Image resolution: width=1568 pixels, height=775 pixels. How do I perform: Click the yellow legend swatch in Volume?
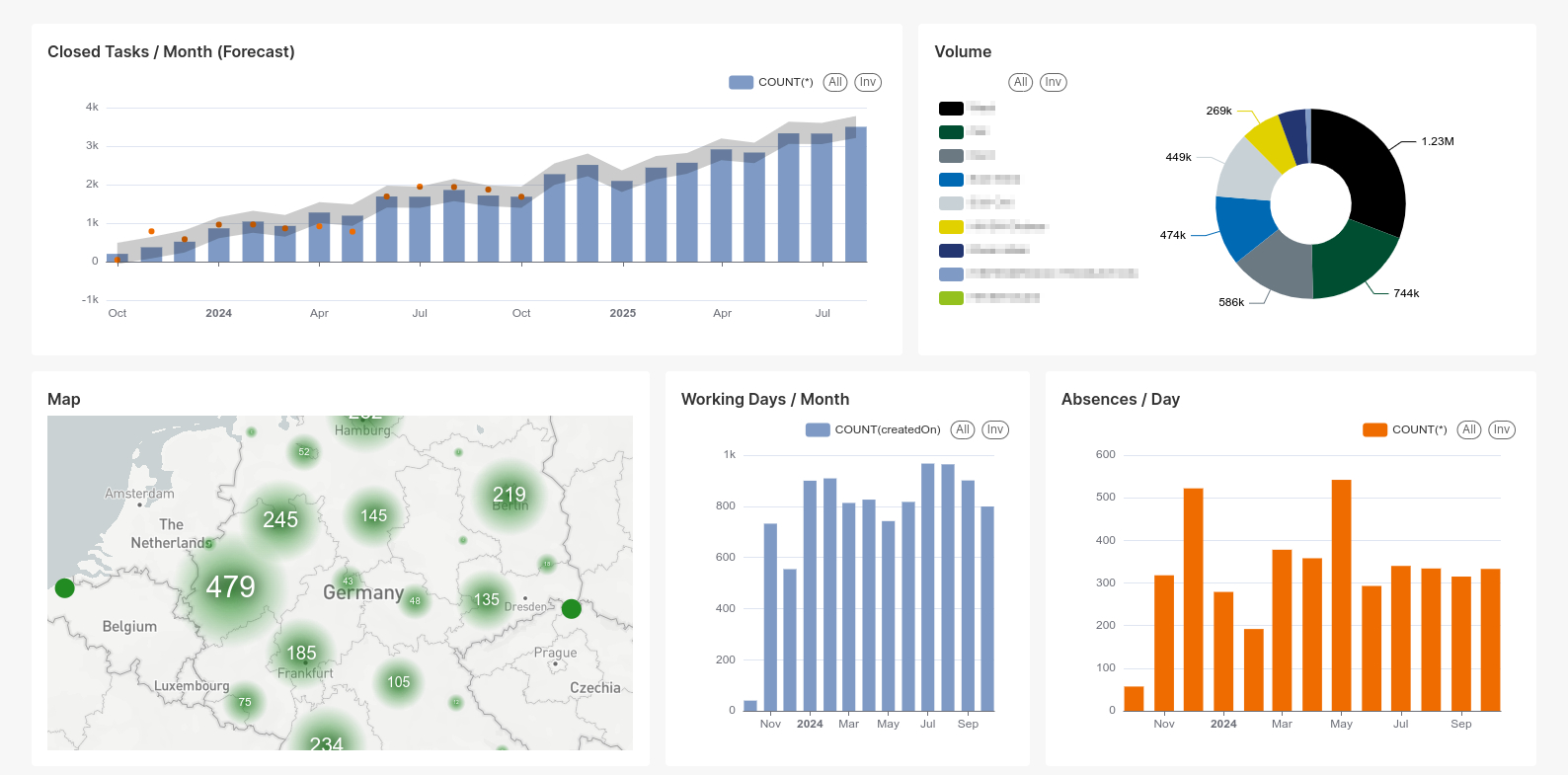(951, 227)
